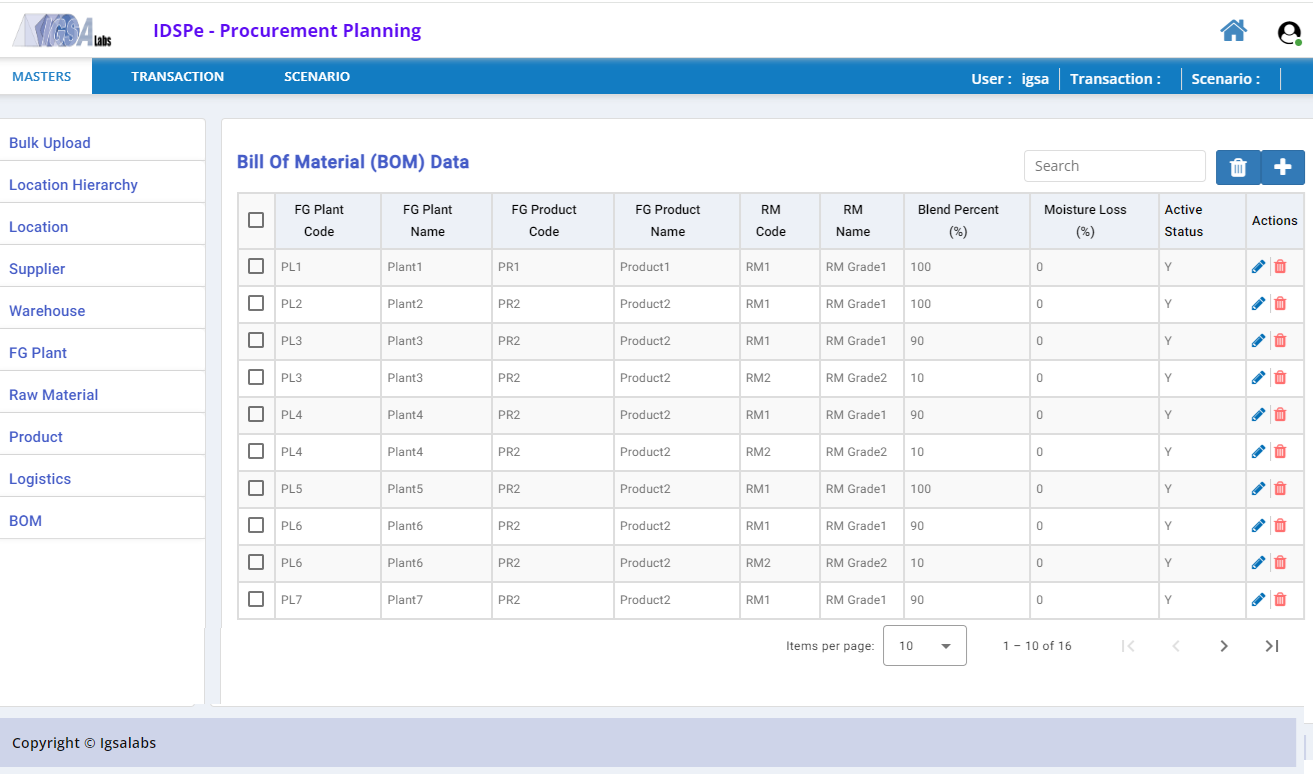Focus the Search input field
This screenshot has width=1313, height=779.
1115,166
